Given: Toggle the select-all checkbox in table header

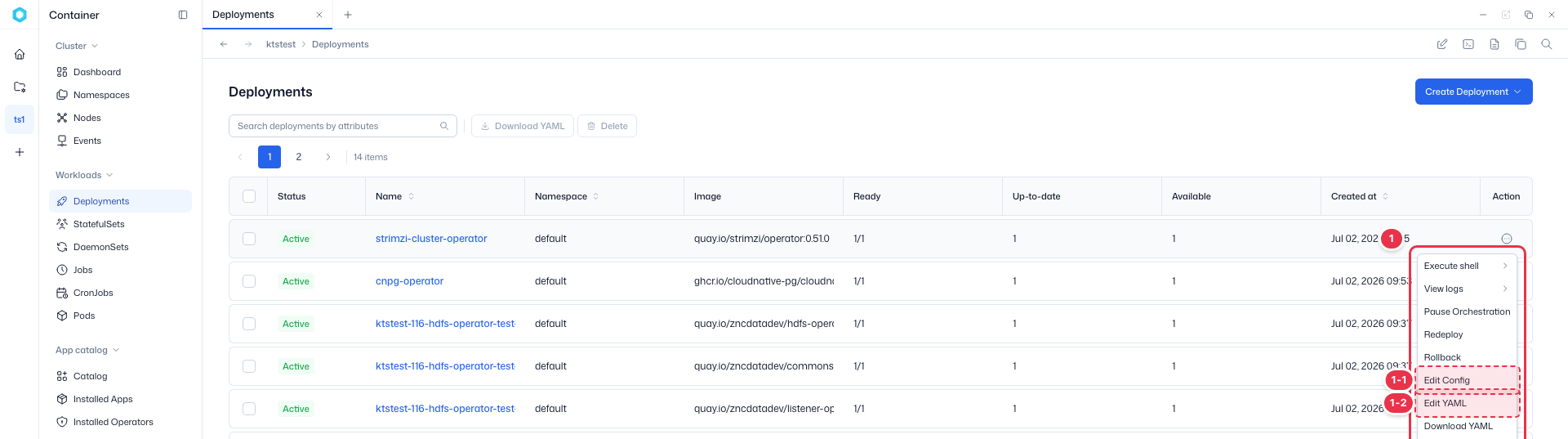Looking at the screenshot, I should (249, 196).
